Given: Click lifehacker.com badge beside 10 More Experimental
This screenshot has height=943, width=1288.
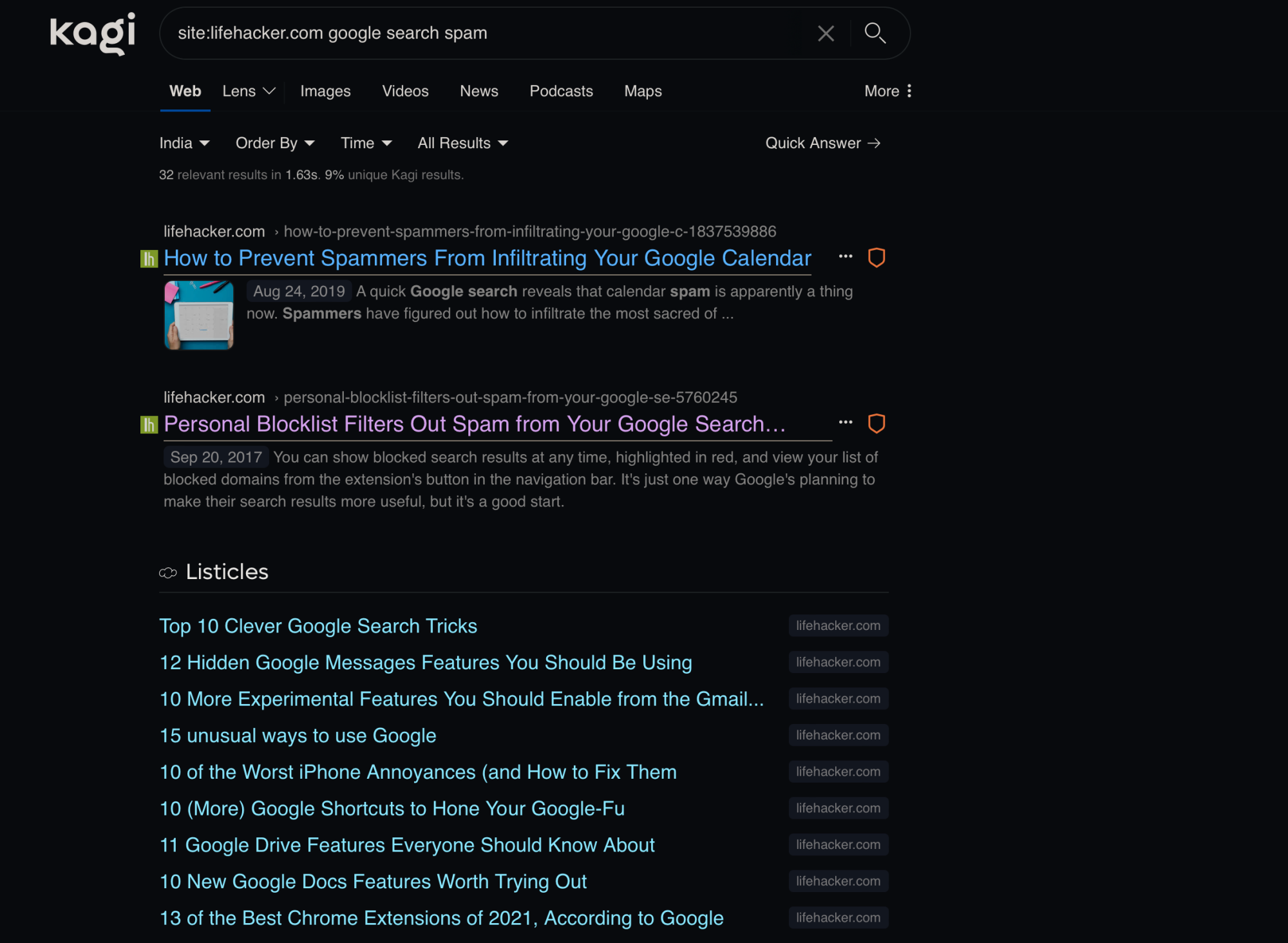Looking at the screenshot, I should [x=838, y=698].
